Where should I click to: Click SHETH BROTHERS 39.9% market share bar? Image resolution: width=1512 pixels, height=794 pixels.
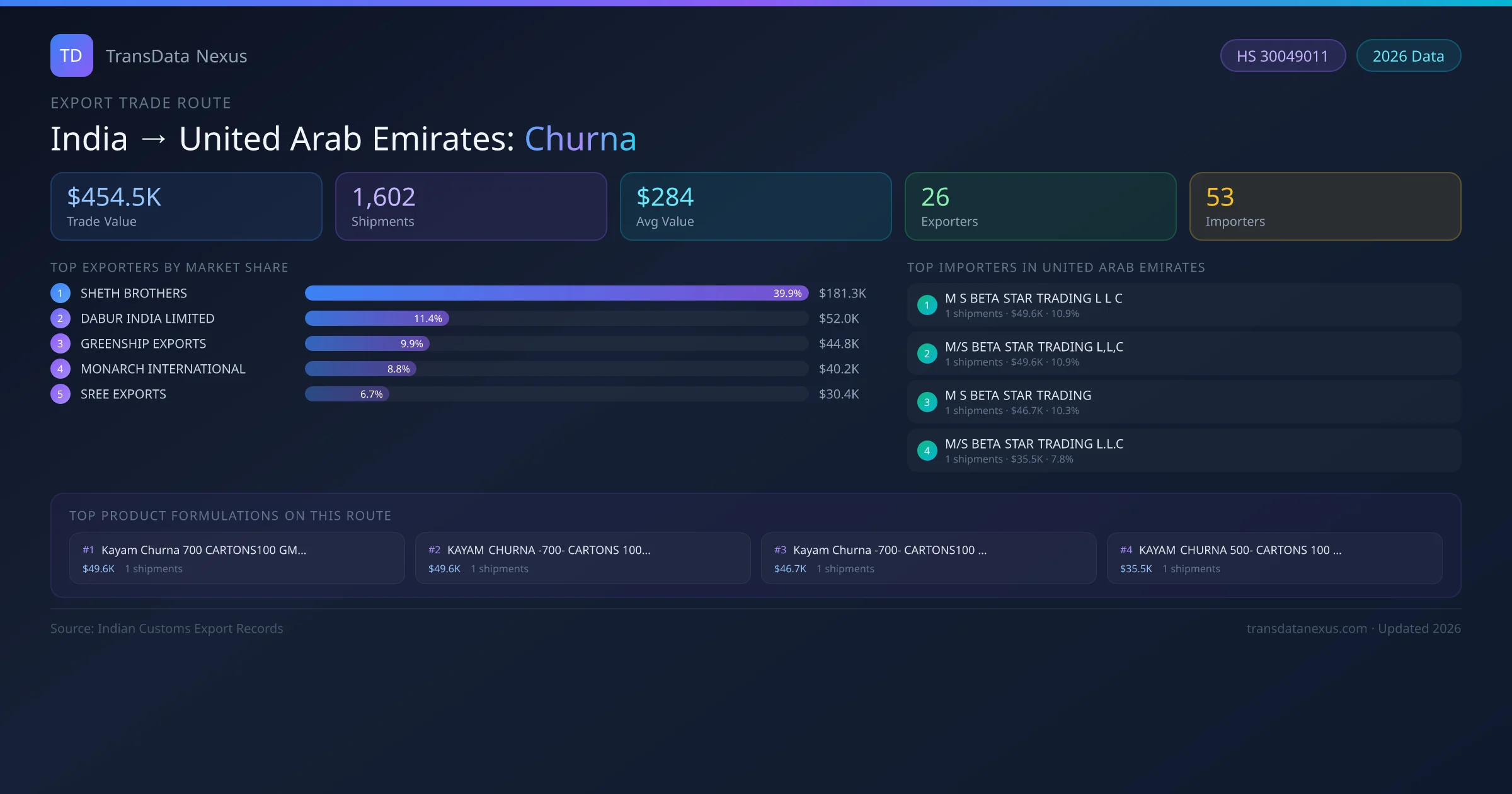click(x=556, y=293)
